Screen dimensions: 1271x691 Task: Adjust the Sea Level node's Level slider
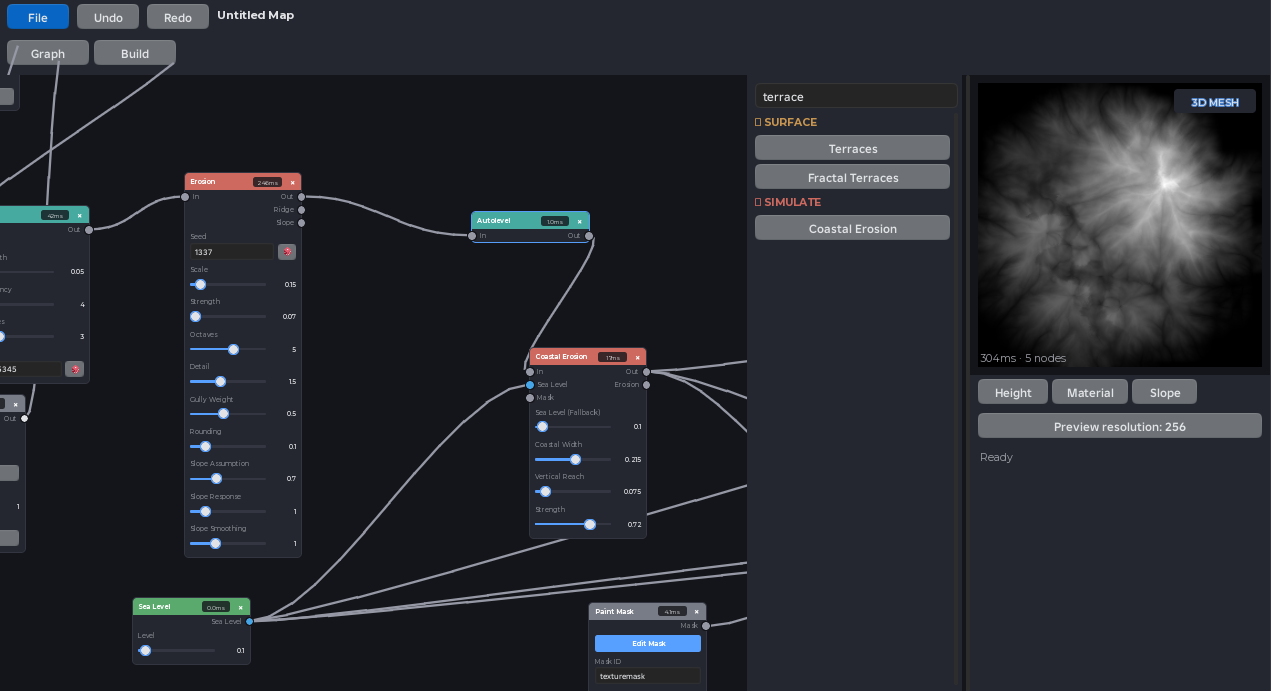[176, 651]
